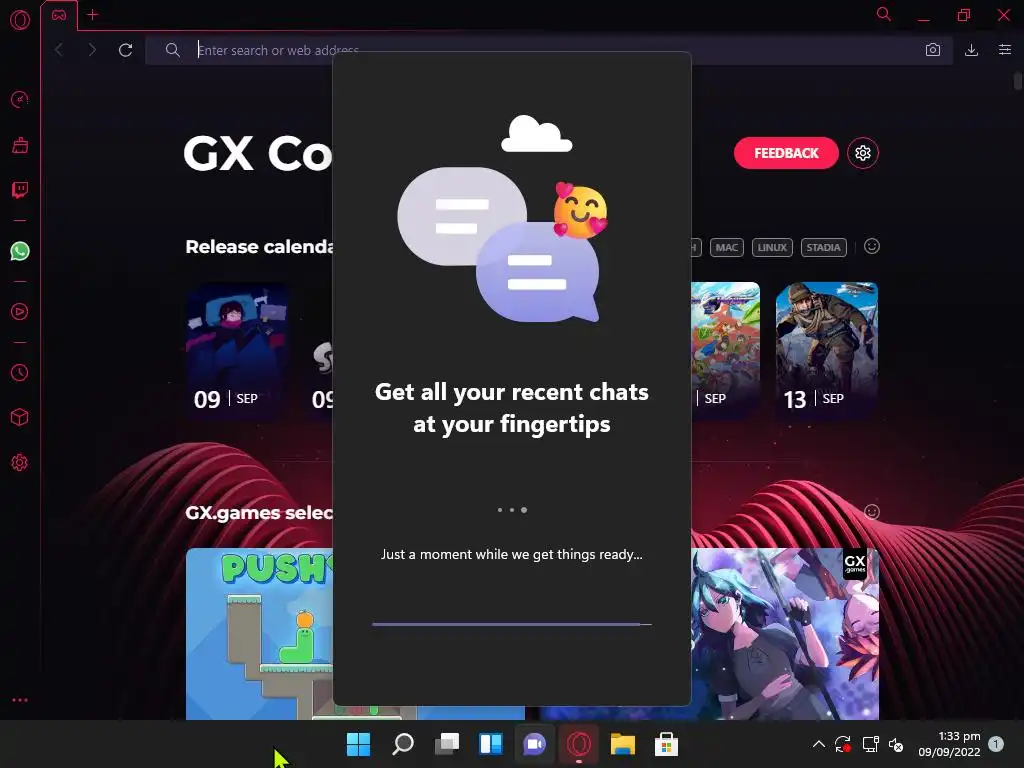
Task: Open Task View on taskbar
Action: click(x=447, y=744)
